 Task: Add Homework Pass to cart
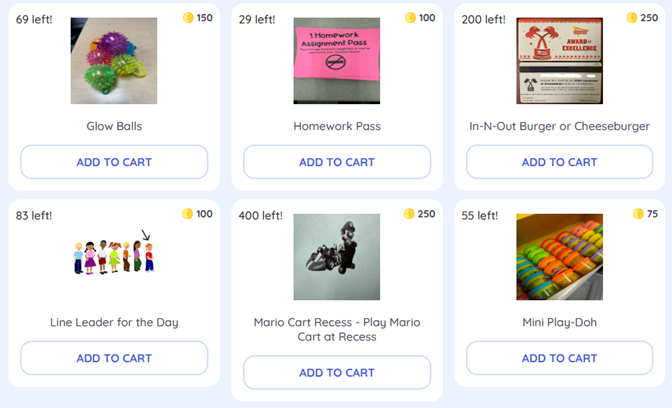tap(337, 162)
